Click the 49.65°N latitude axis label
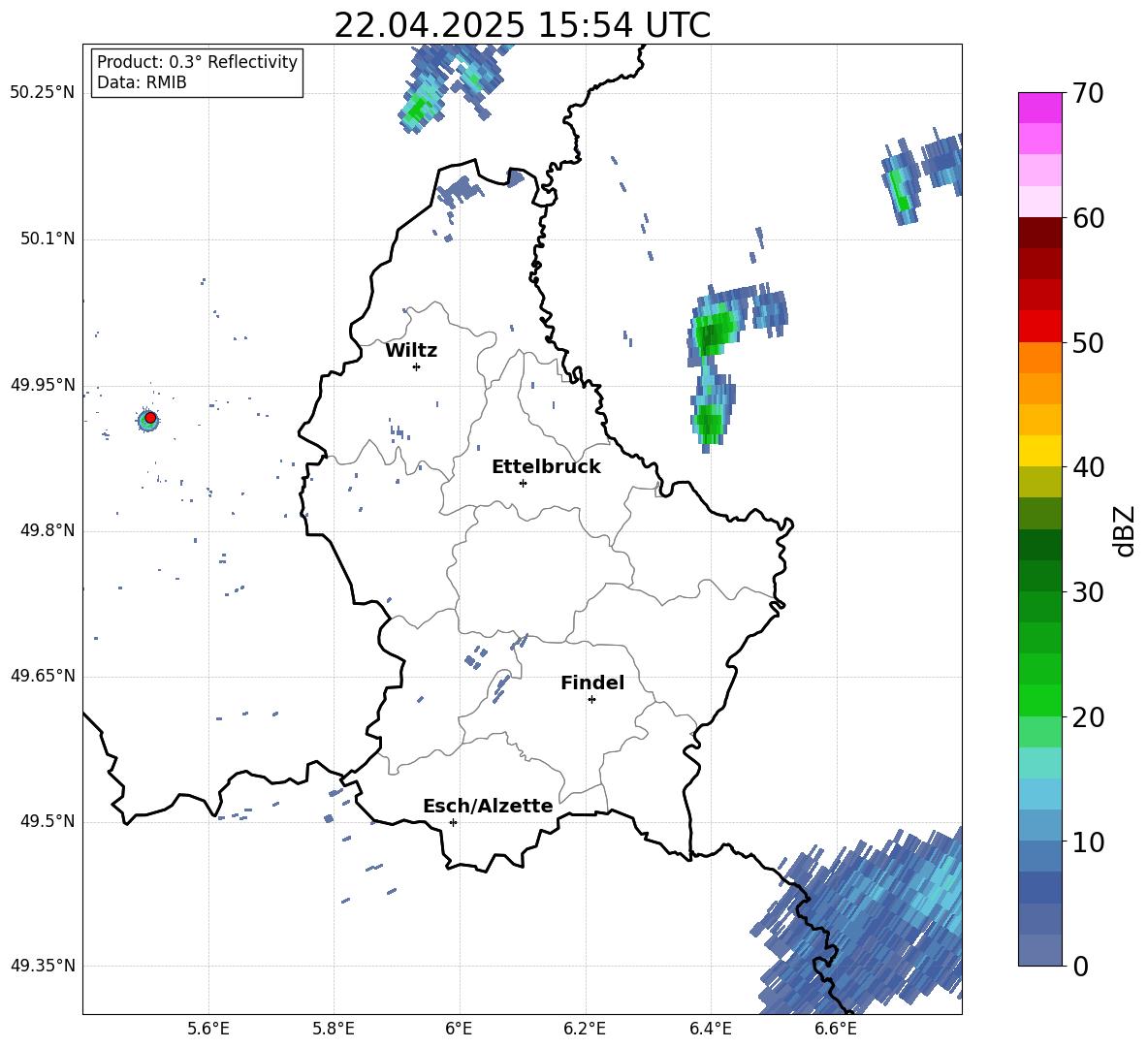This screenshot has width=1148, height=1048. pos(43,676)
